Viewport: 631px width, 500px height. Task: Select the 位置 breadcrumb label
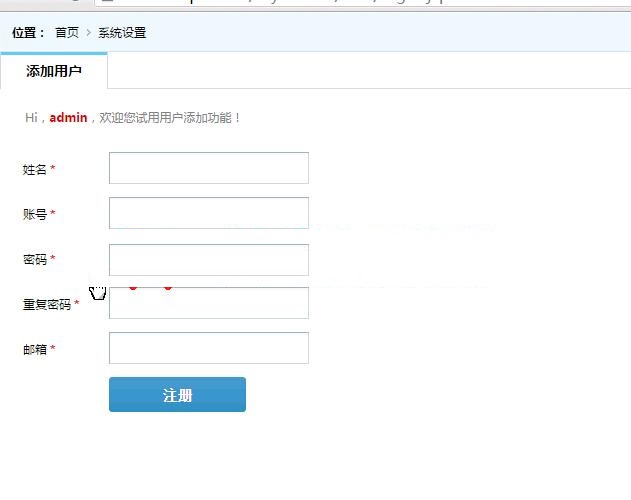(28, 33)
